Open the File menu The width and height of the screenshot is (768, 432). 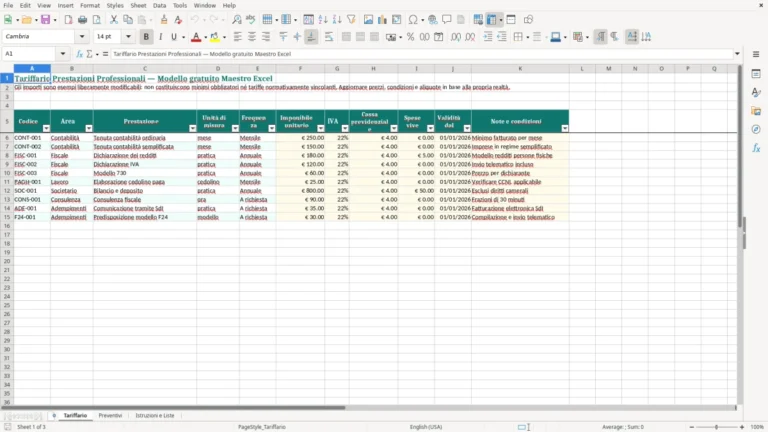pyautogui.click(x=8, y=5)
